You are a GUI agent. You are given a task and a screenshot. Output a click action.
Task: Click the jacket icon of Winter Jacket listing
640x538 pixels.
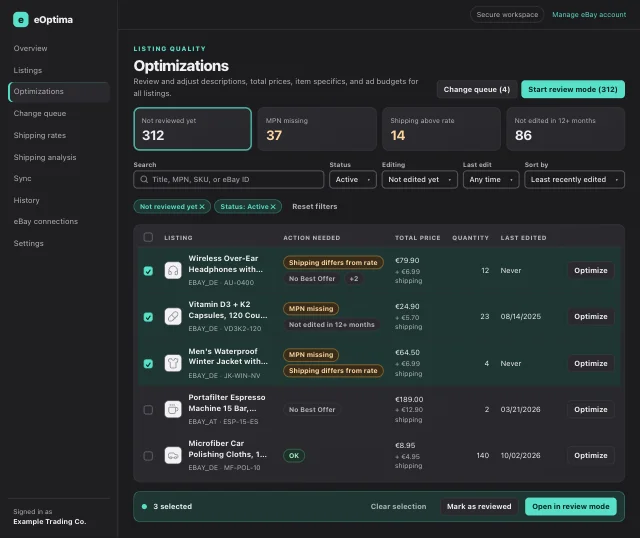tap(173, 363)
